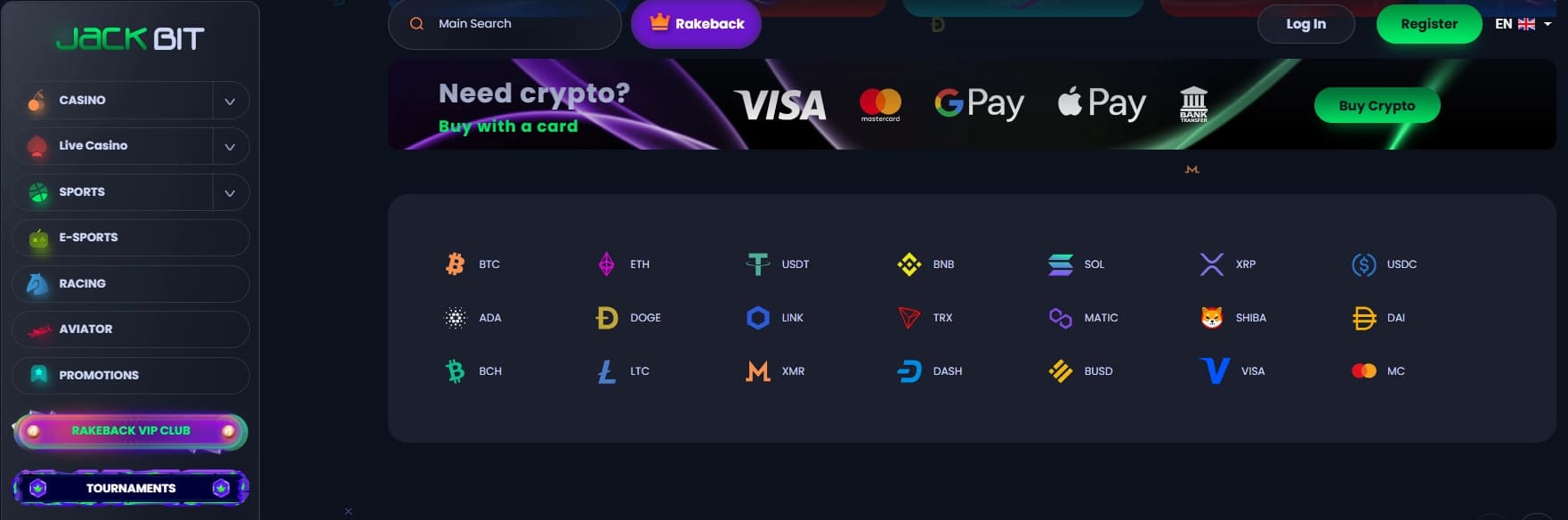The image size is (1568, 520).
Task: Open the E-Sports menu item
Action: (131, 238)
